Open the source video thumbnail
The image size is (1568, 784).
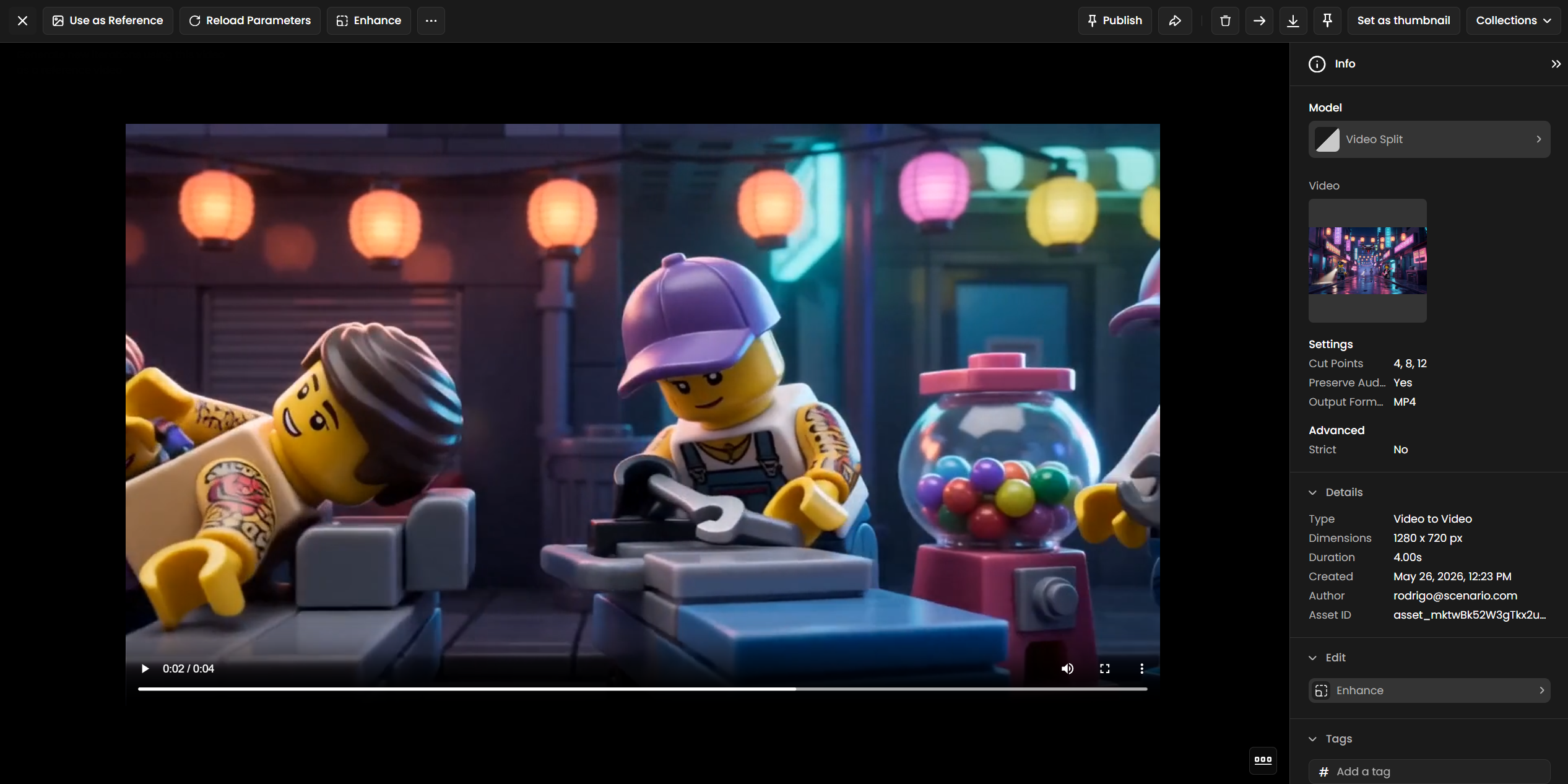tap(1367, 261)
